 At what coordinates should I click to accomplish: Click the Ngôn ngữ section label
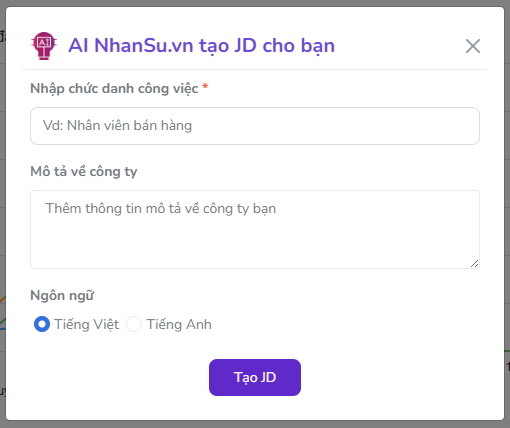62,296
